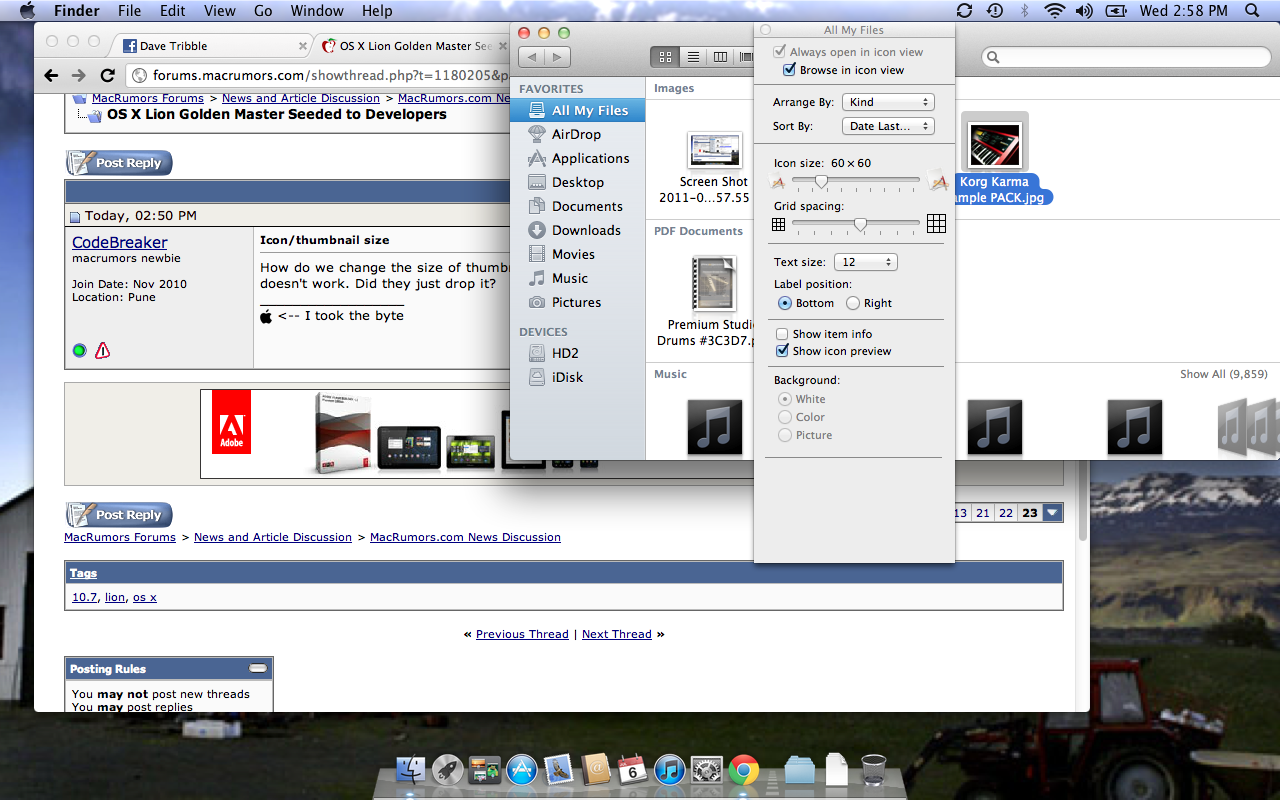
Task: Open the Edit menu
Action: [x=173, y=11]
